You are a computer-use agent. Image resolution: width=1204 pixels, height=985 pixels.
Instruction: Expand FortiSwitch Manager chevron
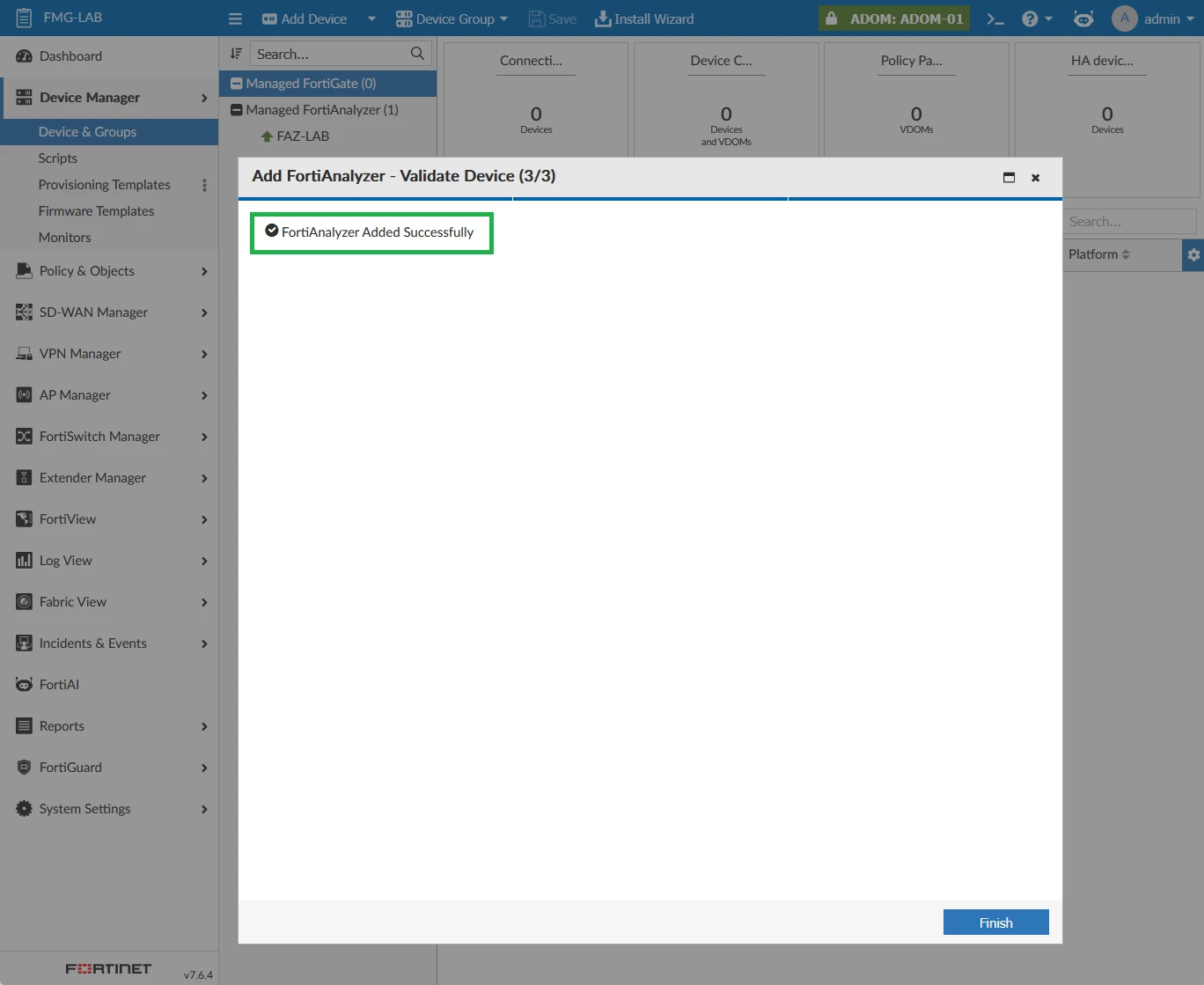(x=204, y=437)
